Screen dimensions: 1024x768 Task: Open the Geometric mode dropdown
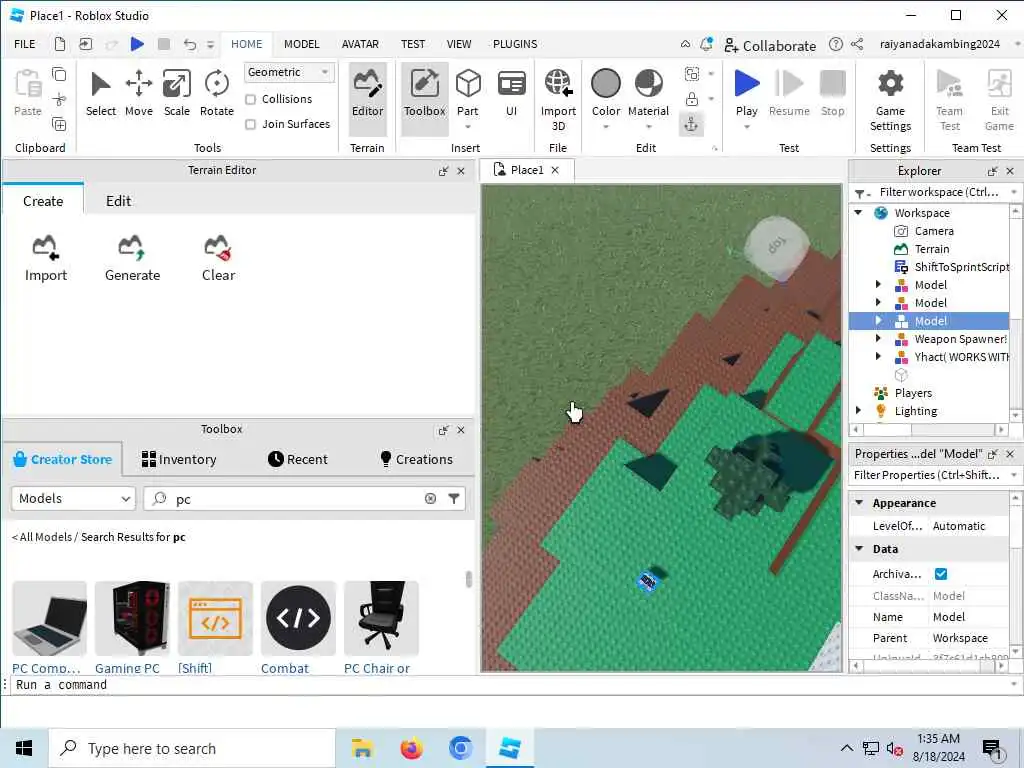(289, 72)
